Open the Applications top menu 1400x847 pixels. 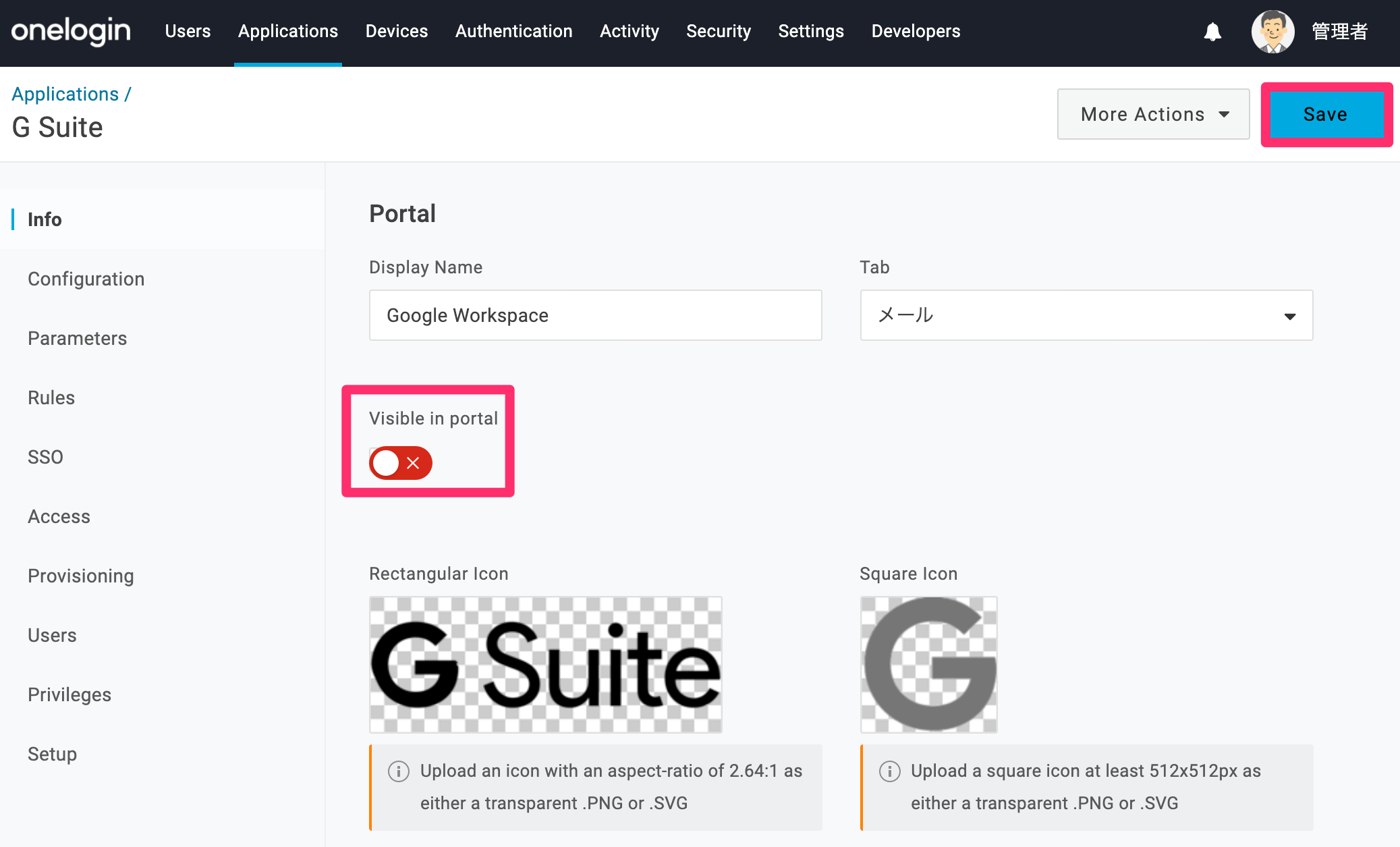point(288,31)
